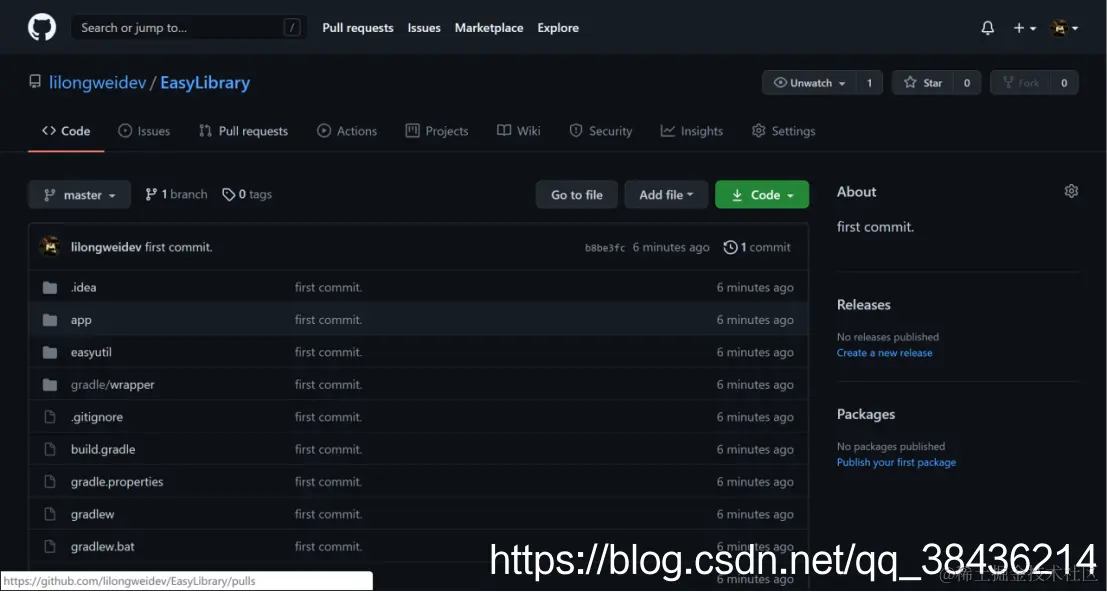Switch to the Security tab
The height and width of the screenshot is (592, 1107).
click(601, 131)
